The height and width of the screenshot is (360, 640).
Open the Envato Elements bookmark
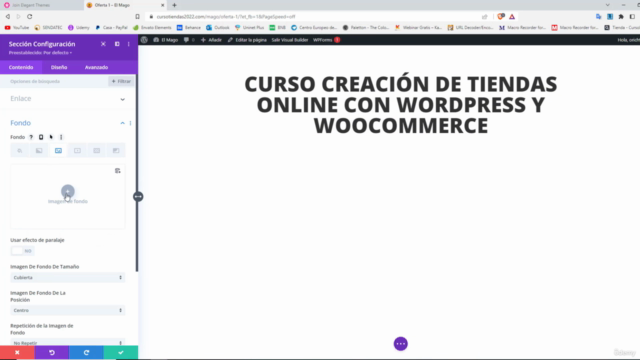point(152,28)
